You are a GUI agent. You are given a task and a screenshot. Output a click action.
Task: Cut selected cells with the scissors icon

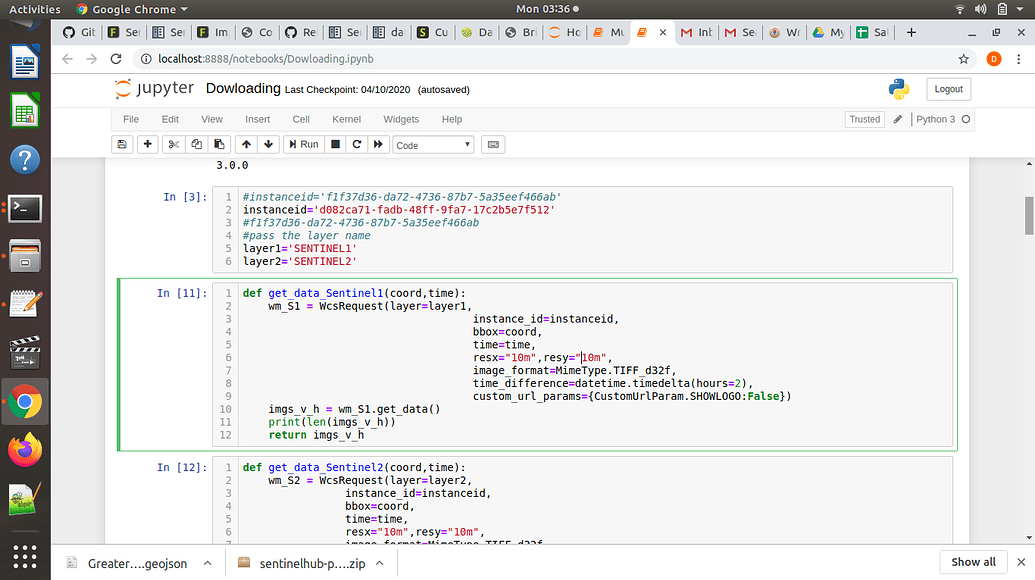click(x=173, y=145)
